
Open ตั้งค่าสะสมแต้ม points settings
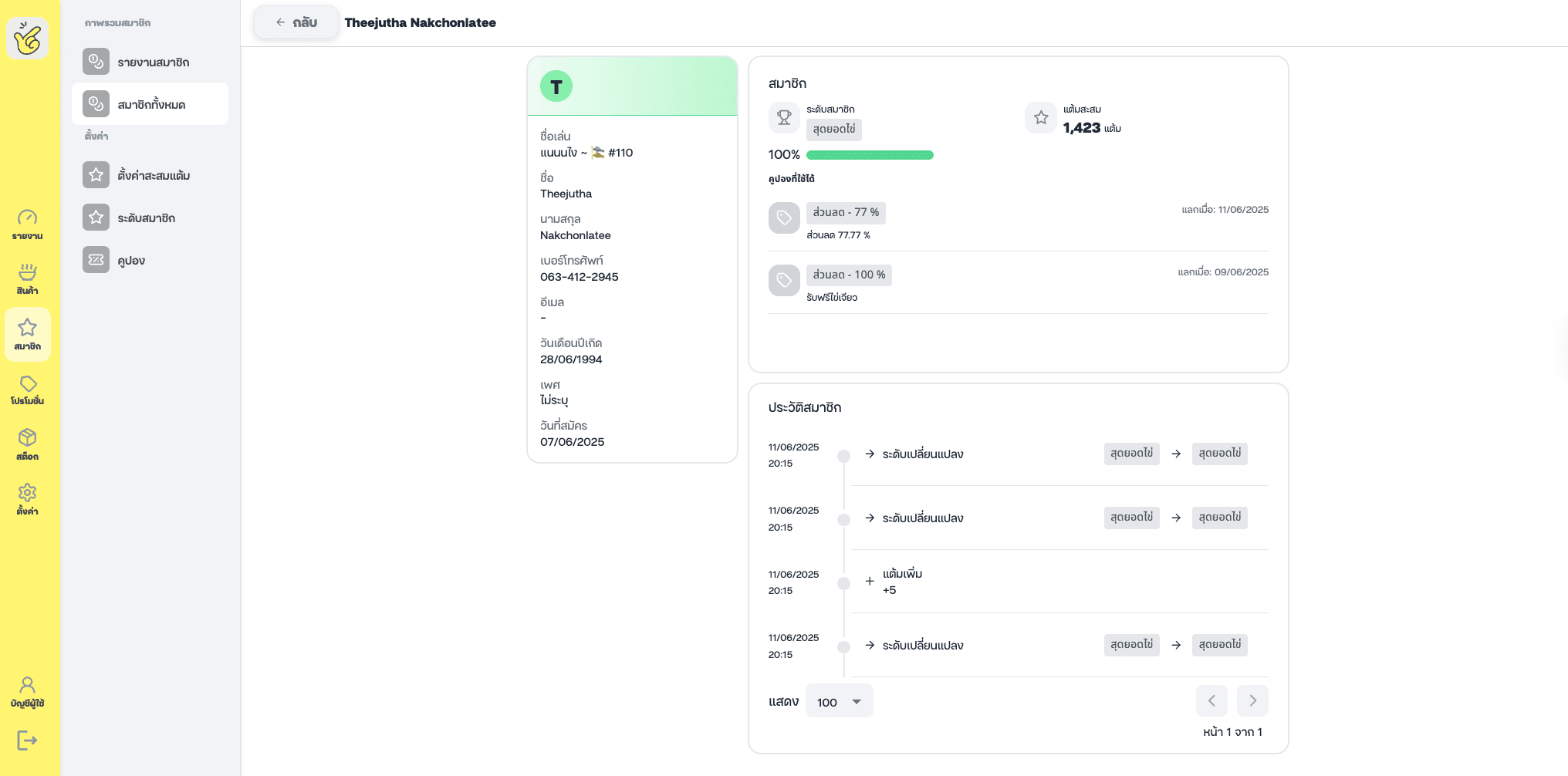(150, 175)
